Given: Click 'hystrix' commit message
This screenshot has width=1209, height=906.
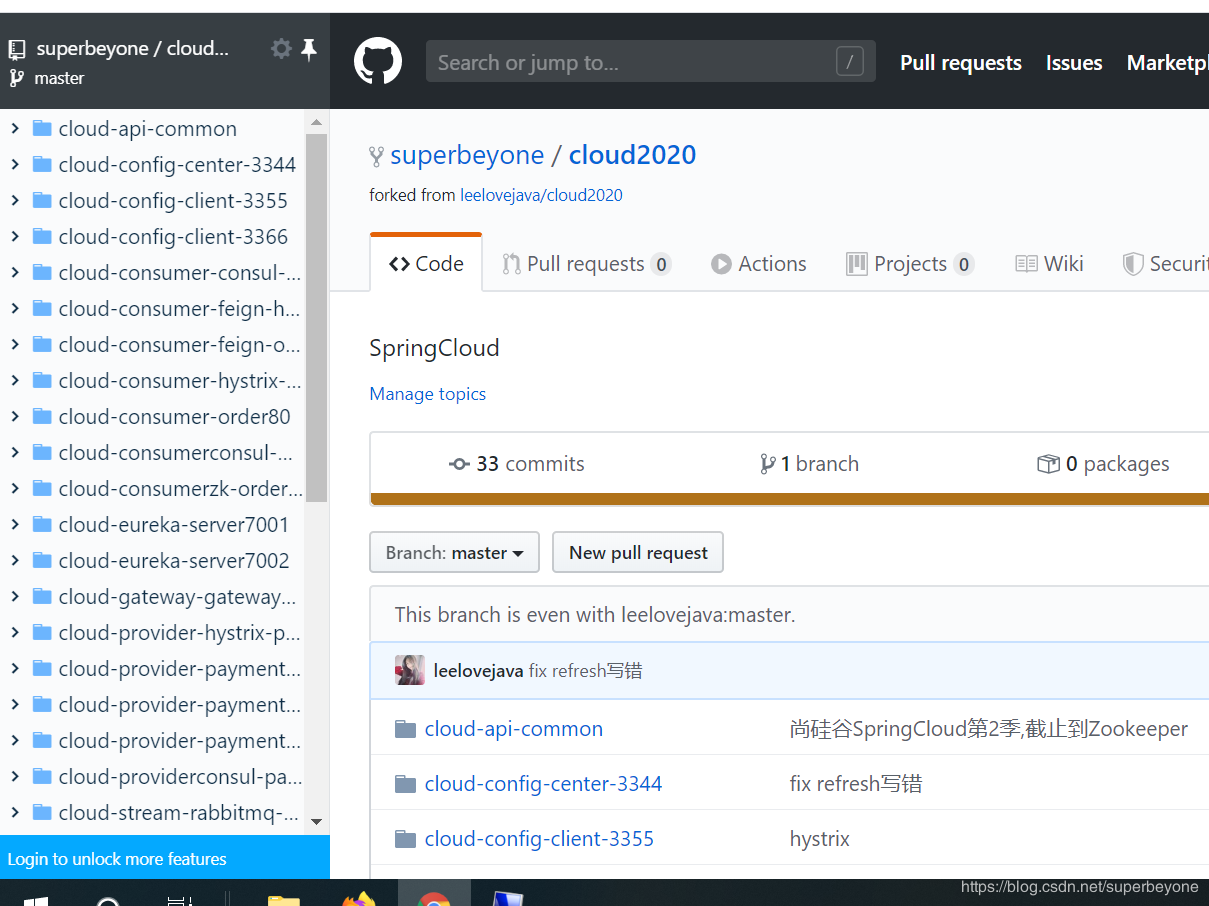Looking at the screenshot, I should (820, 839).
